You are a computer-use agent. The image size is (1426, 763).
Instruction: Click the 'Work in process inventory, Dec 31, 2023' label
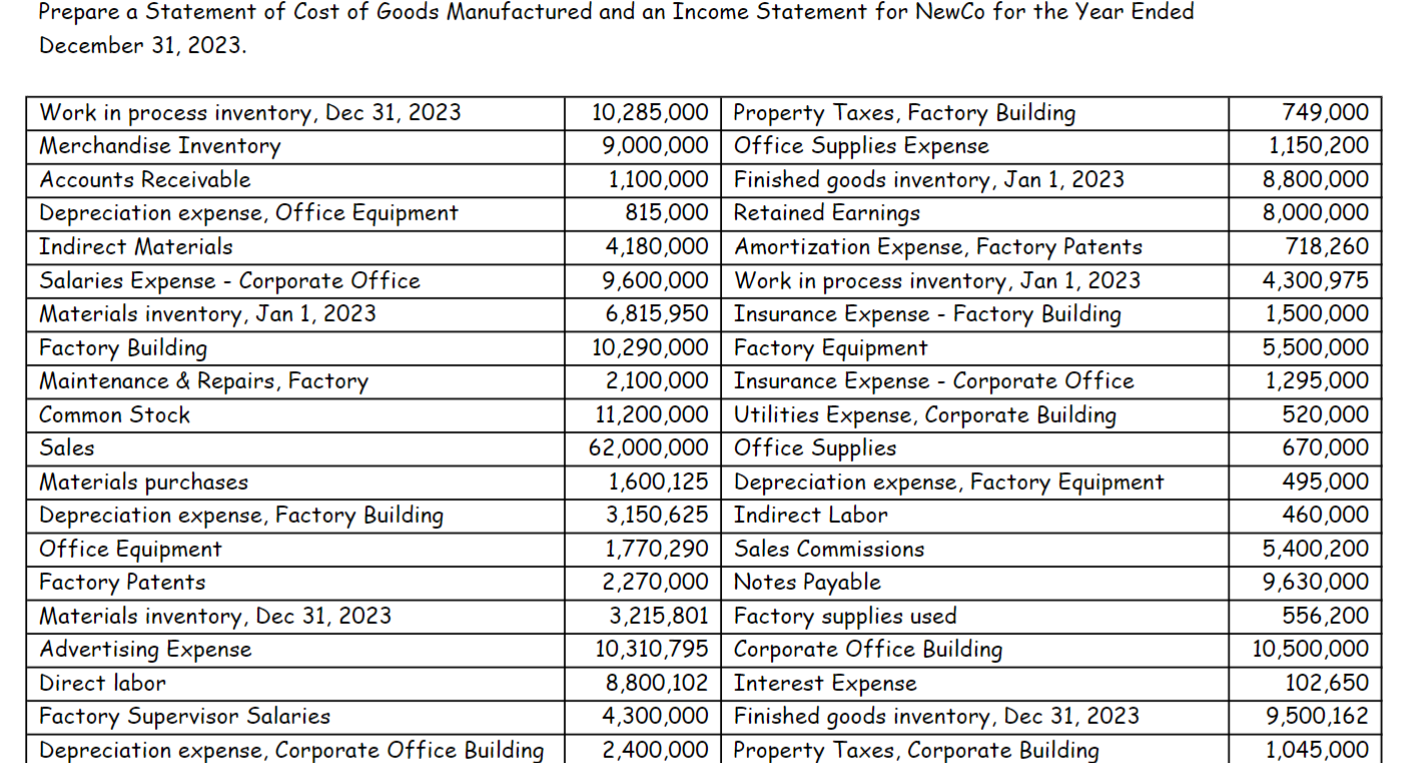coord(250,112)
